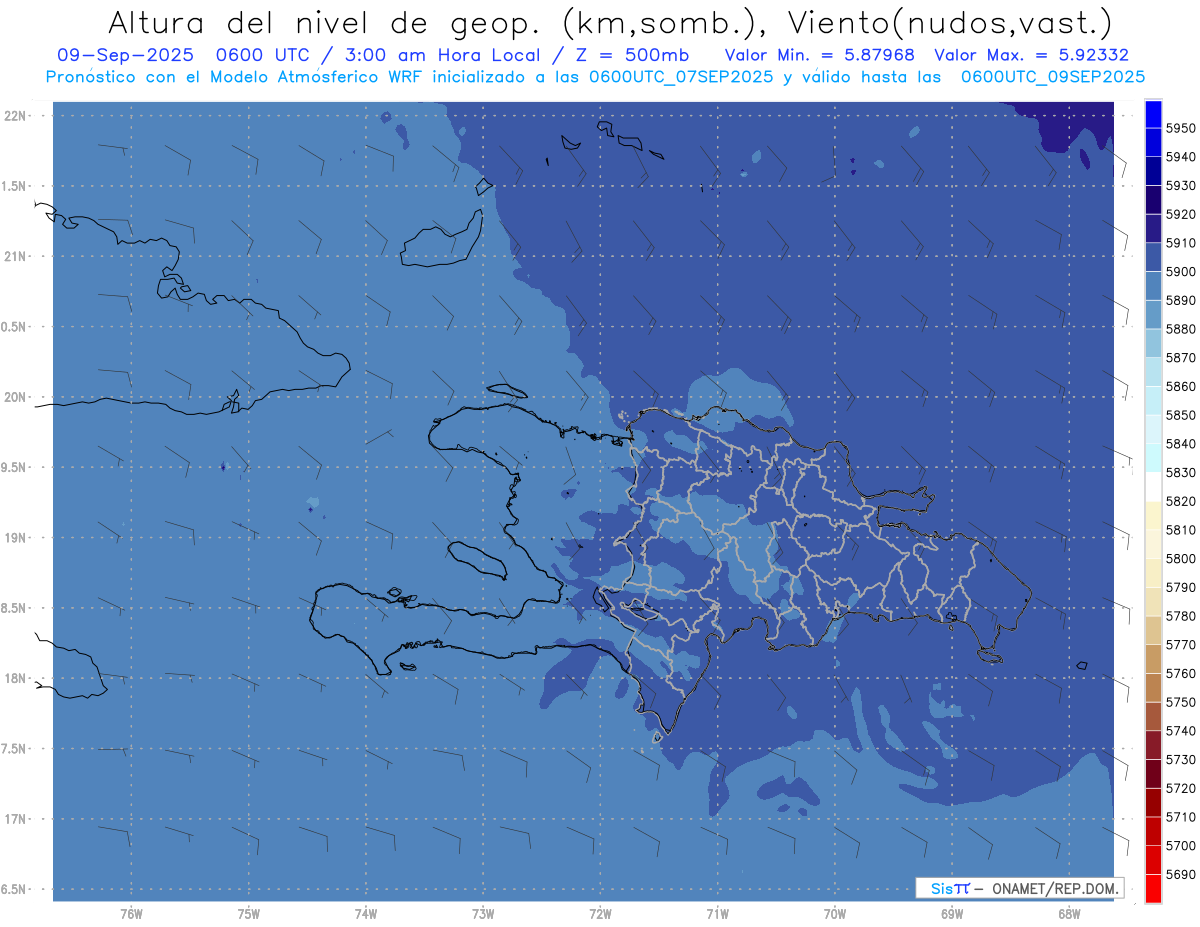
Task: Click the '69W' longitude axis label
Action: pos(952,914)
